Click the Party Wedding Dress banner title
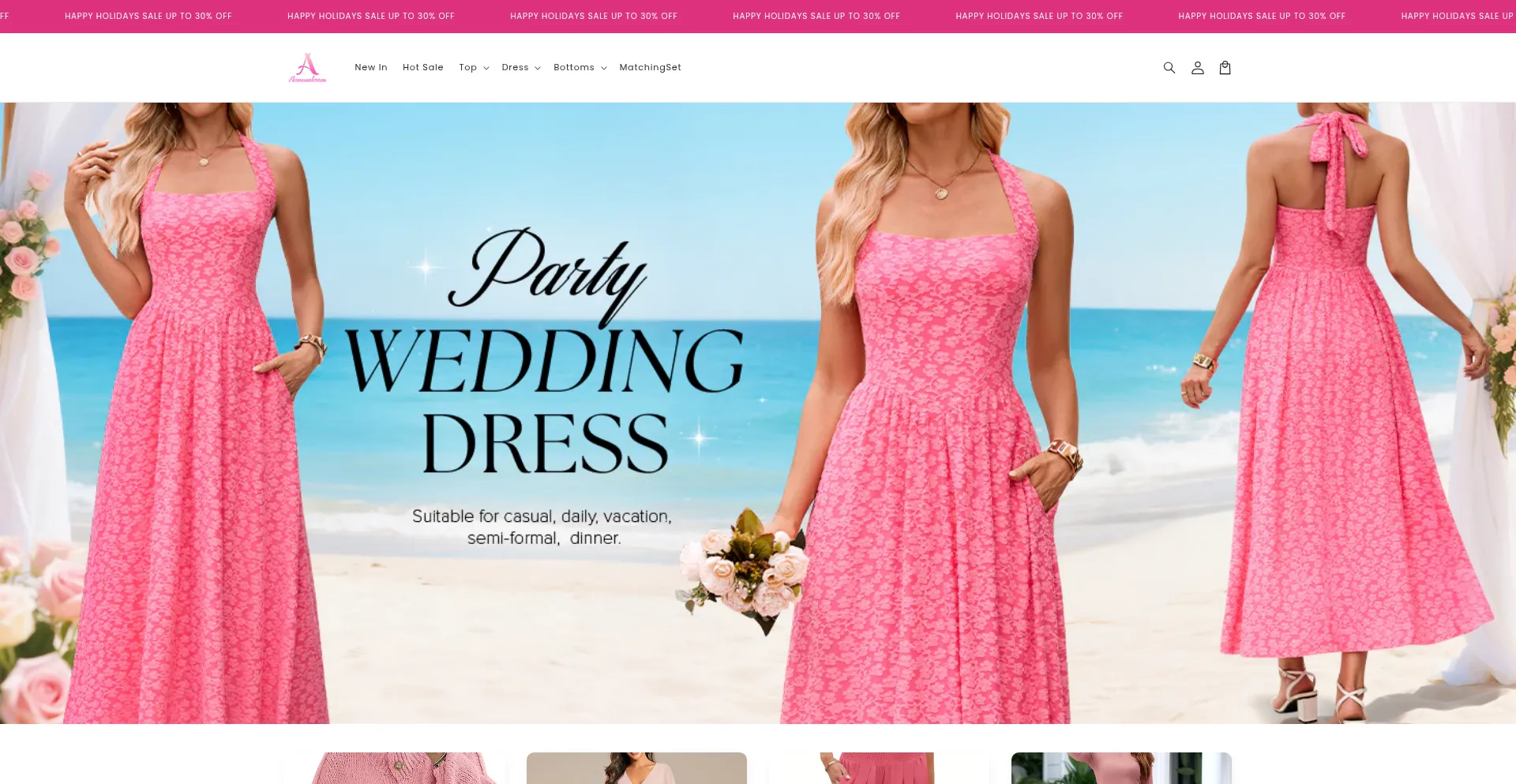Image resolution: width=1516 pixels, height=784 pixels. pyautogui.click(x=545, y=355)
